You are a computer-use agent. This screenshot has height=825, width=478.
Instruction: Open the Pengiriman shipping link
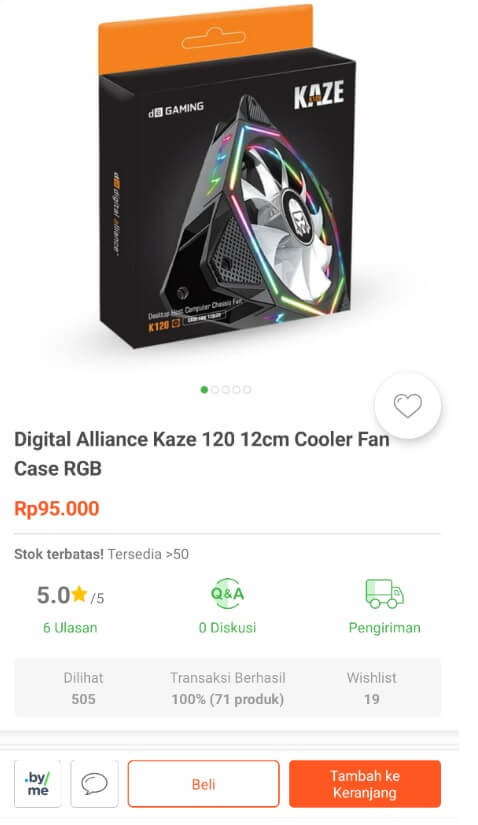click(x=384, y=628)
